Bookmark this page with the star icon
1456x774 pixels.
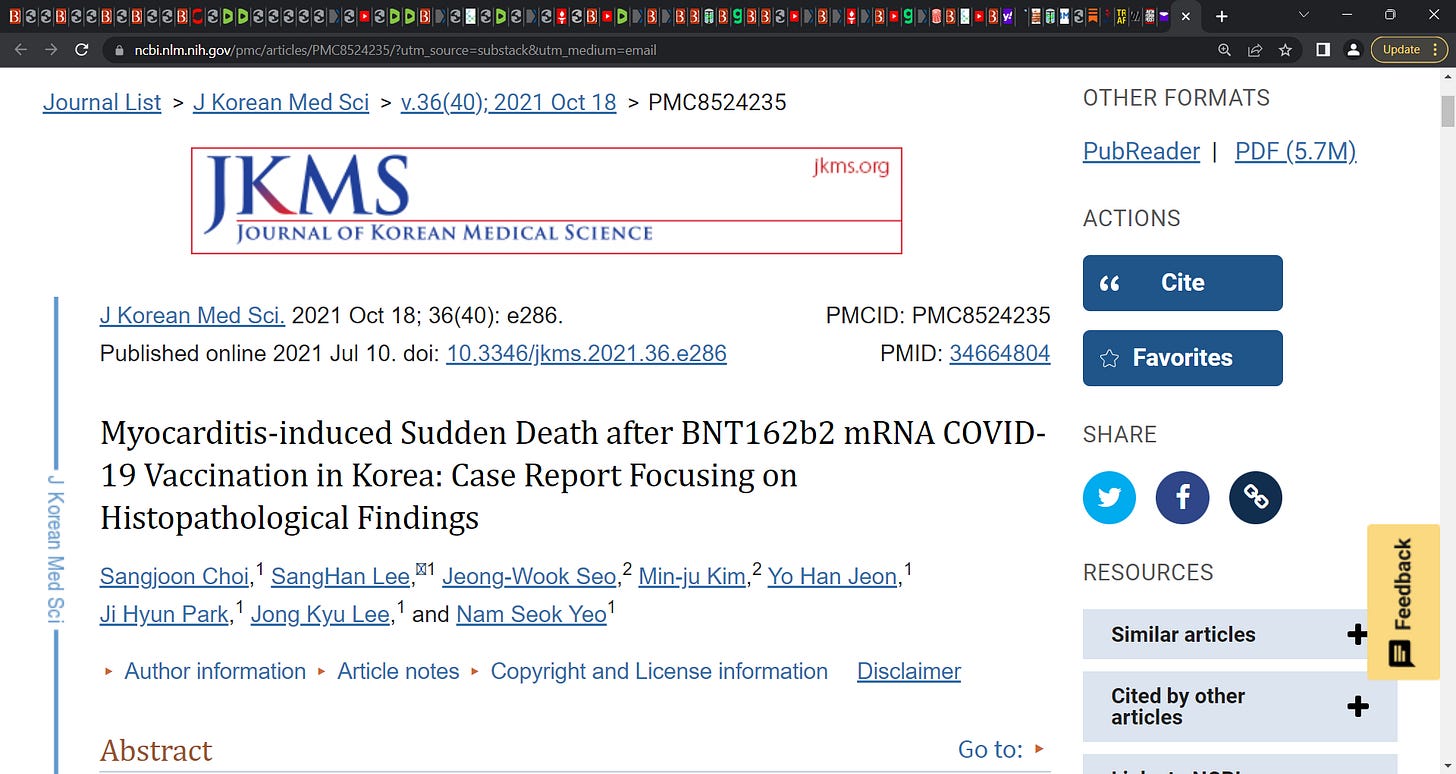pyautogui.click(x=1286, y=49)
